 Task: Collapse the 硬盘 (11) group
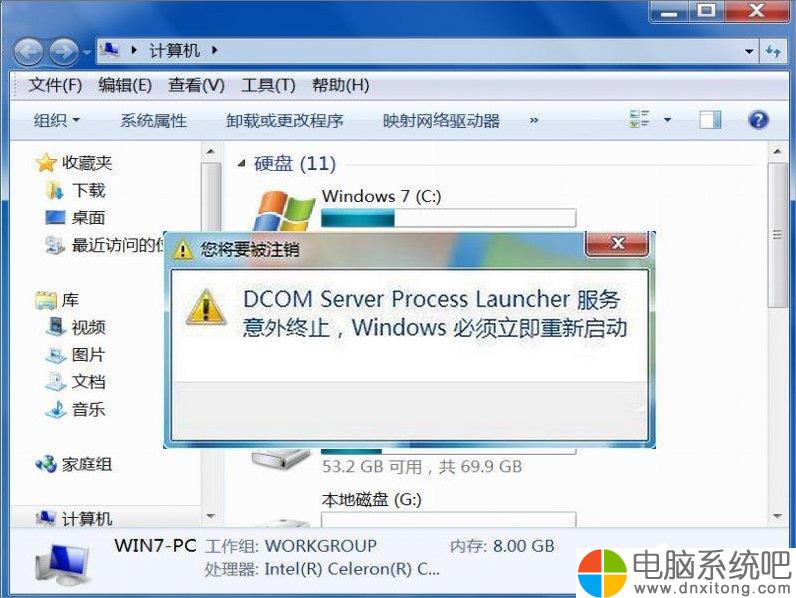242,163
